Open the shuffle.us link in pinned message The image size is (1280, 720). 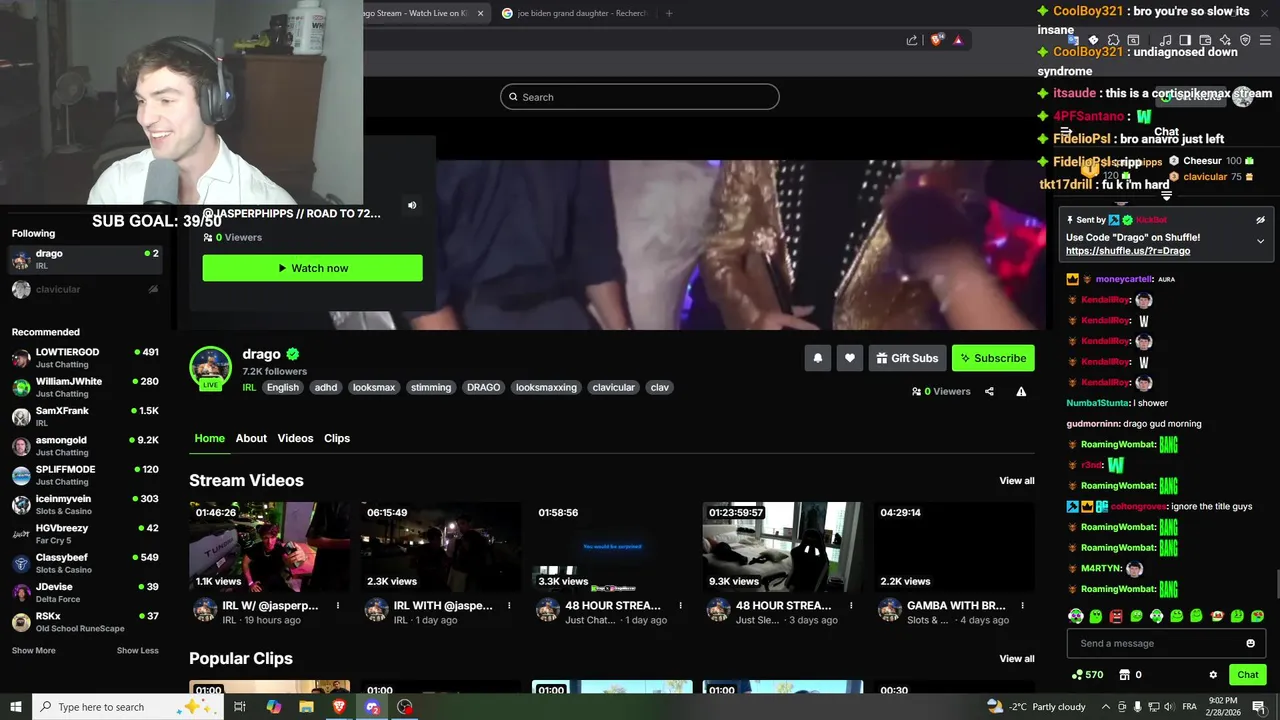(1128, 251)
